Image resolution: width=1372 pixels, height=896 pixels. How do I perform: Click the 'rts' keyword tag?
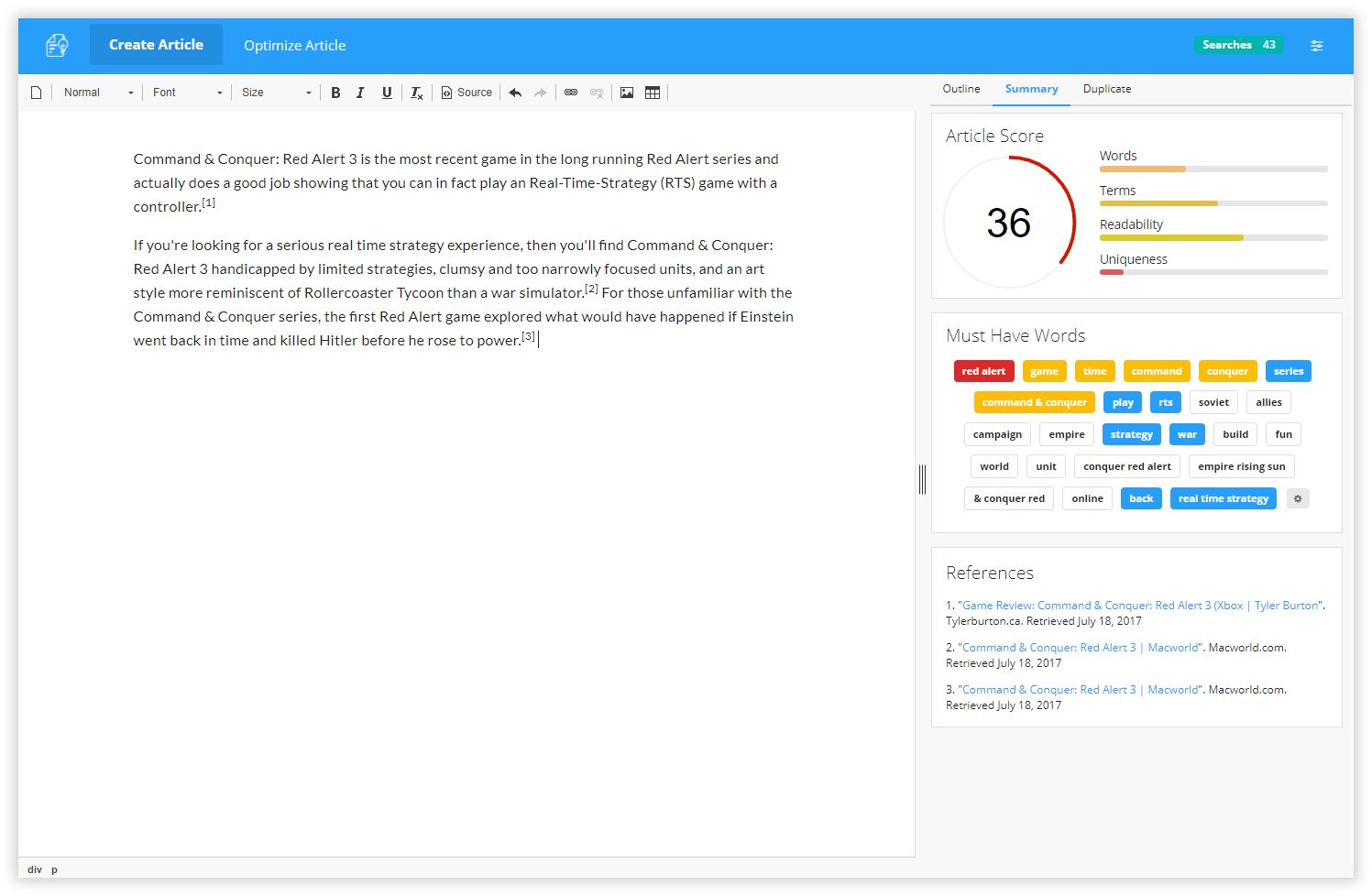click(x=1165, y=402)
